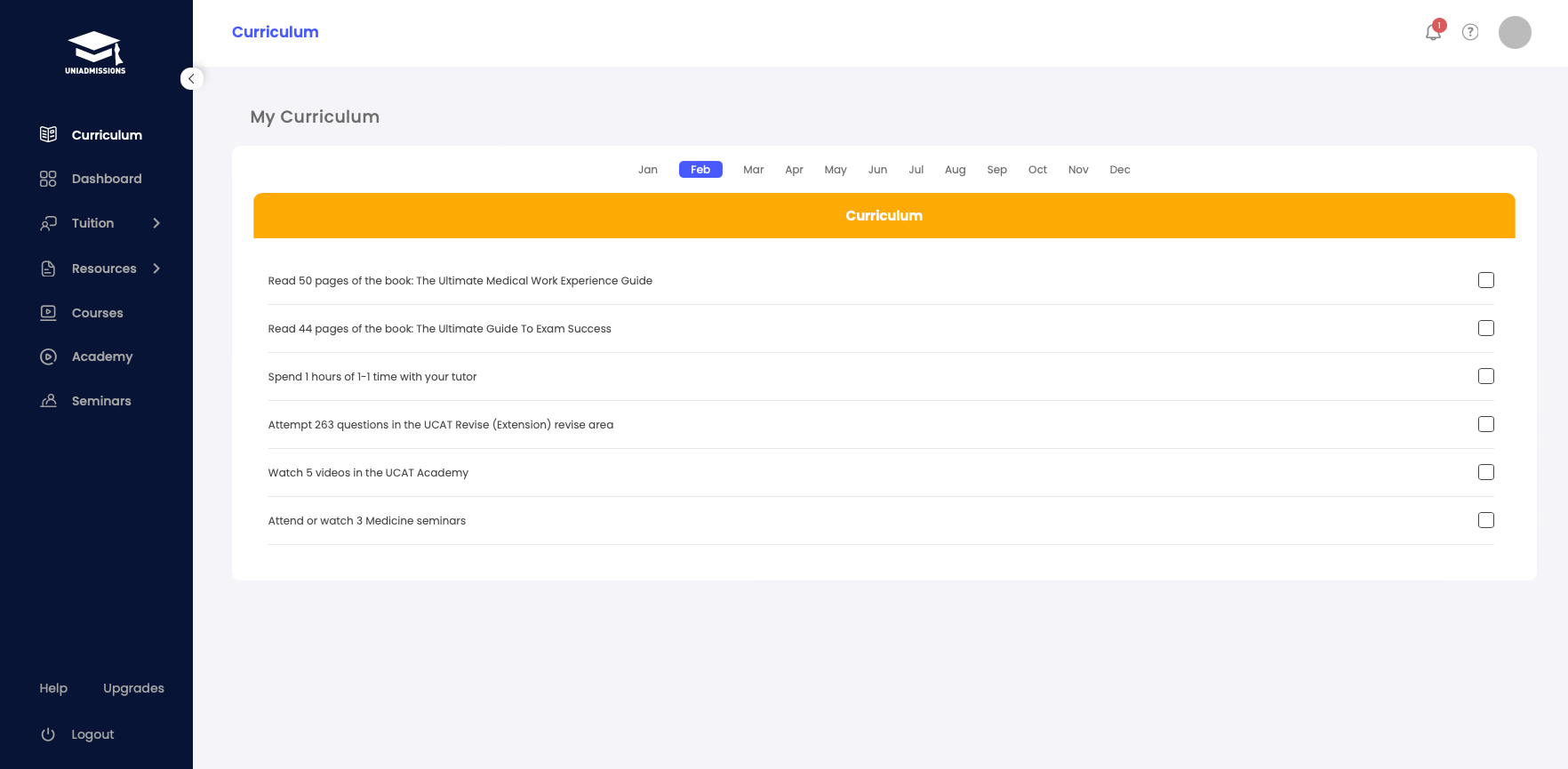
Task: Collapse the sidebar with the arrow button
Action: coord(191,79)
